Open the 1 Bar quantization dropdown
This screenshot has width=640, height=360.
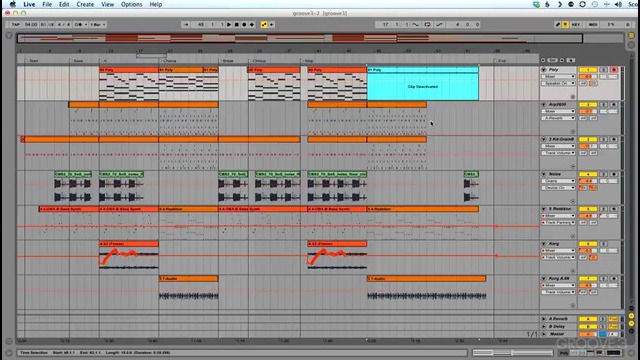click(x=98, y=24)
